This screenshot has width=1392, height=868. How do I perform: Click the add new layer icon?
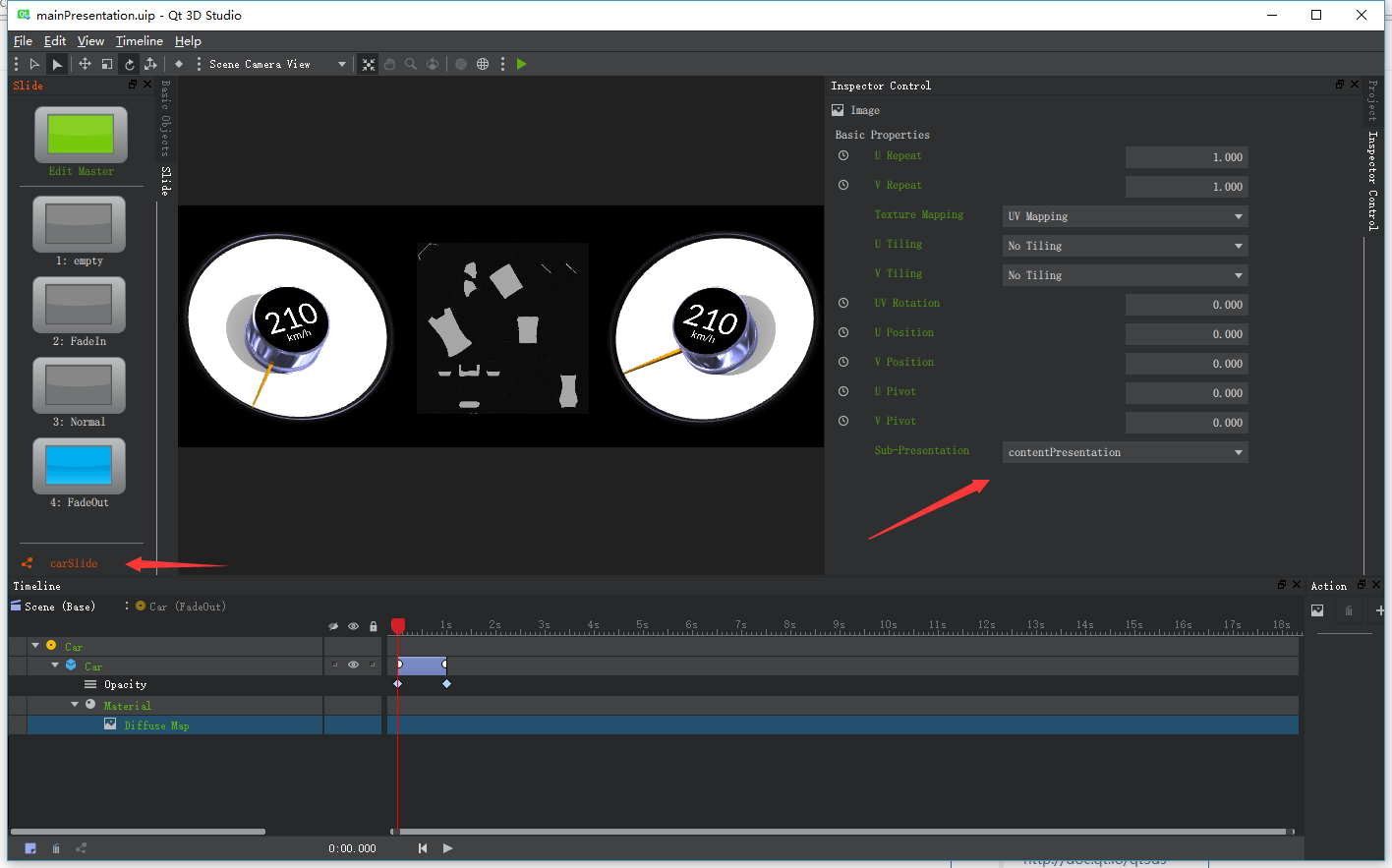pos(30,848)
